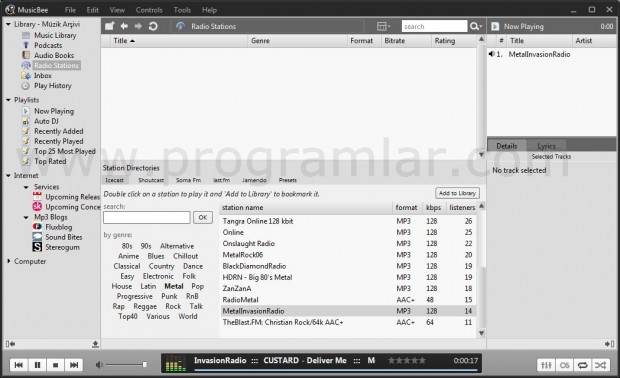
Task: Collapse the Services subtree
Action: 26,187
